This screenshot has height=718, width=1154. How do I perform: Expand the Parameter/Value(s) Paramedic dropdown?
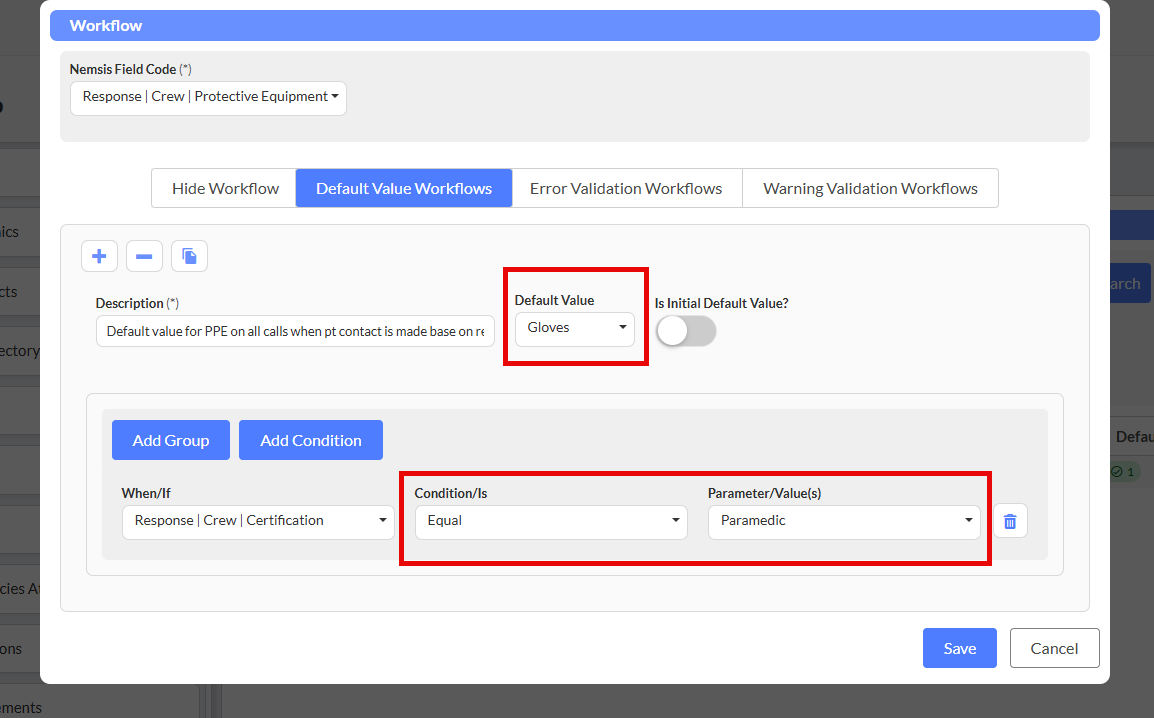[x=844, y=521]
